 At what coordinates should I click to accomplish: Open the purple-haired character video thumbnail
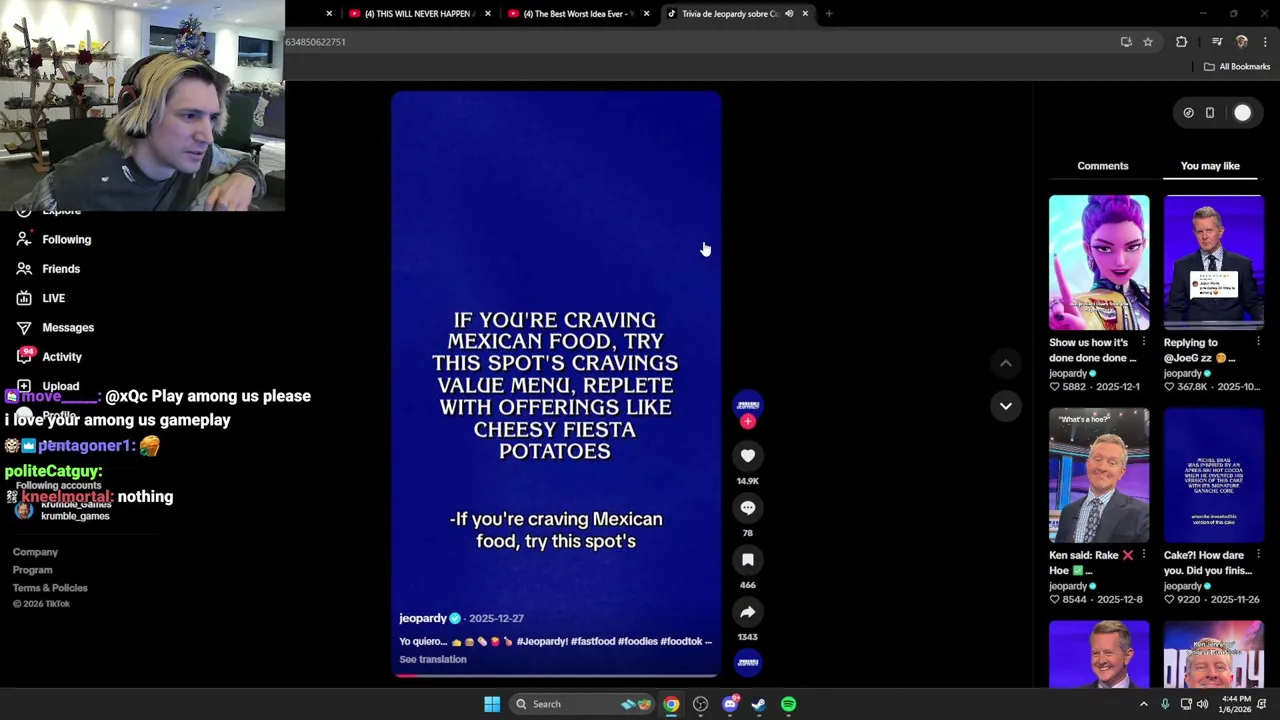(1099, 262)
